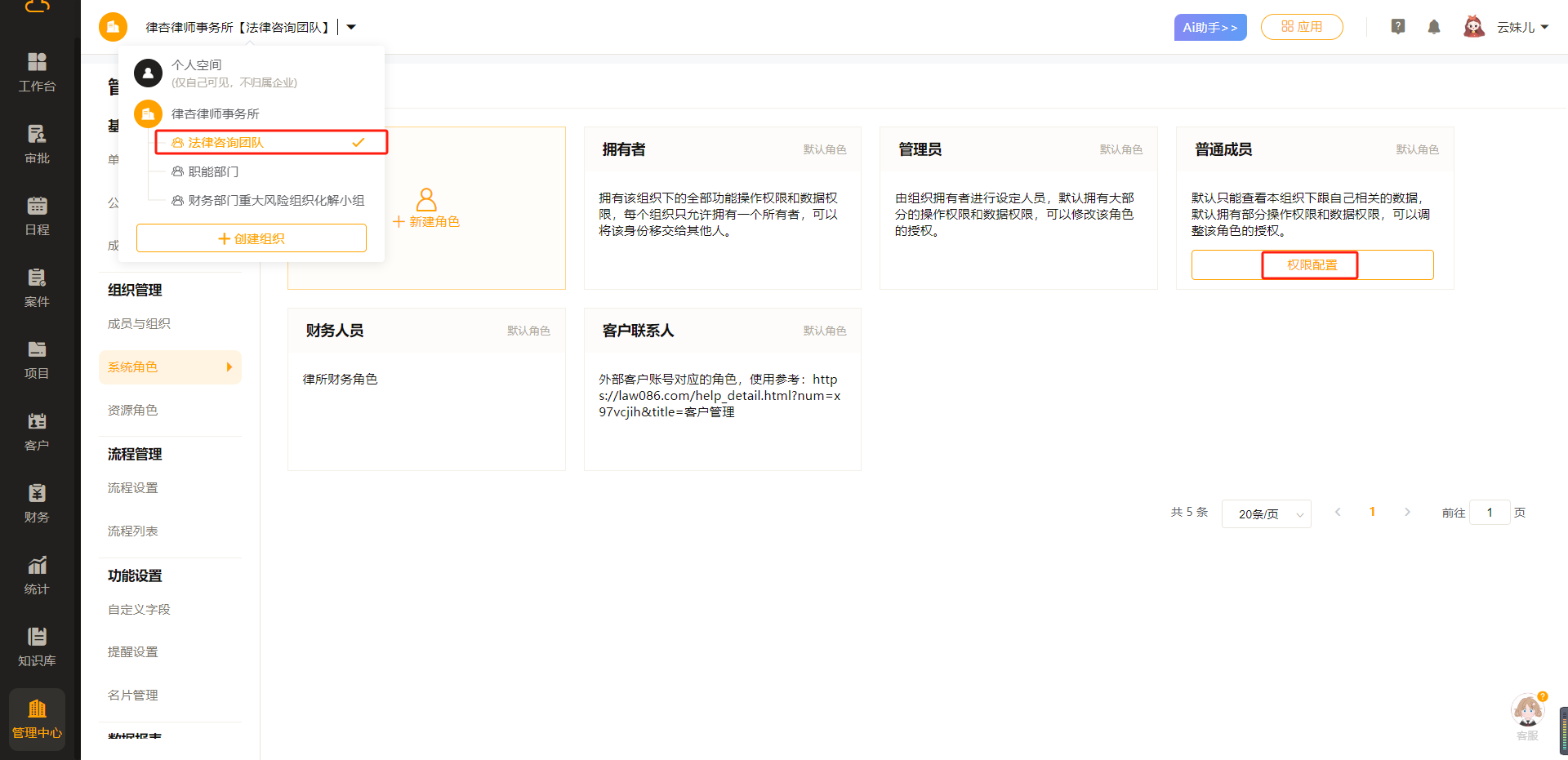
Task: Click the help question mark icon
Action: point(1397,27)
